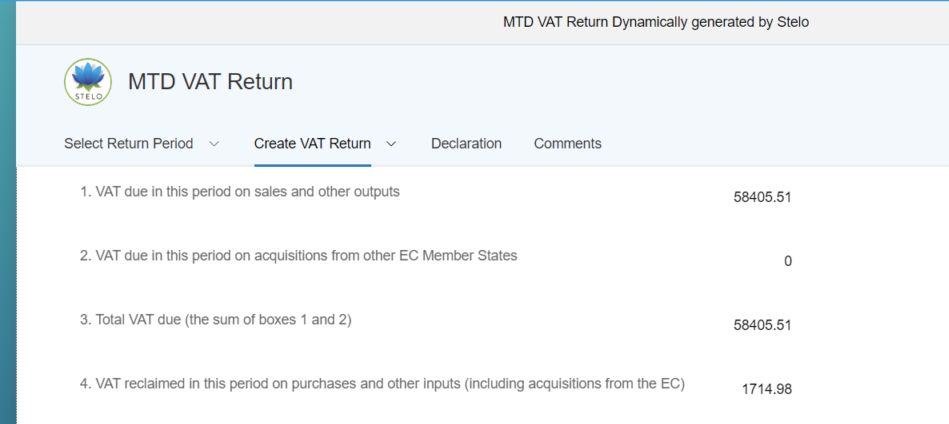Click the 'VAT due on sales and other outputs' label
Viewport: 949px width, 424px height.
(240, 192)
